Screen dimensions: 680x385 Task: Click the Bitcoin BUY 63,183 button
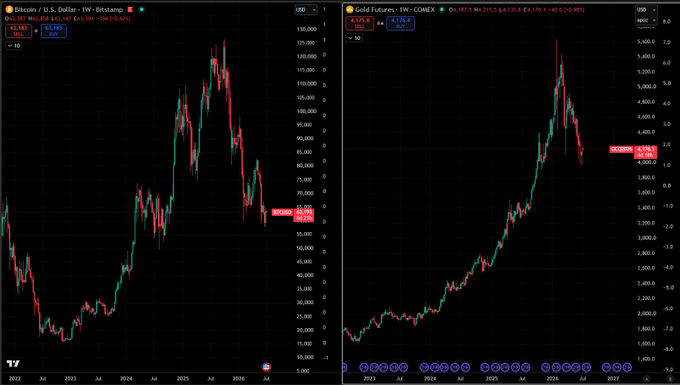tap(53, 30)
